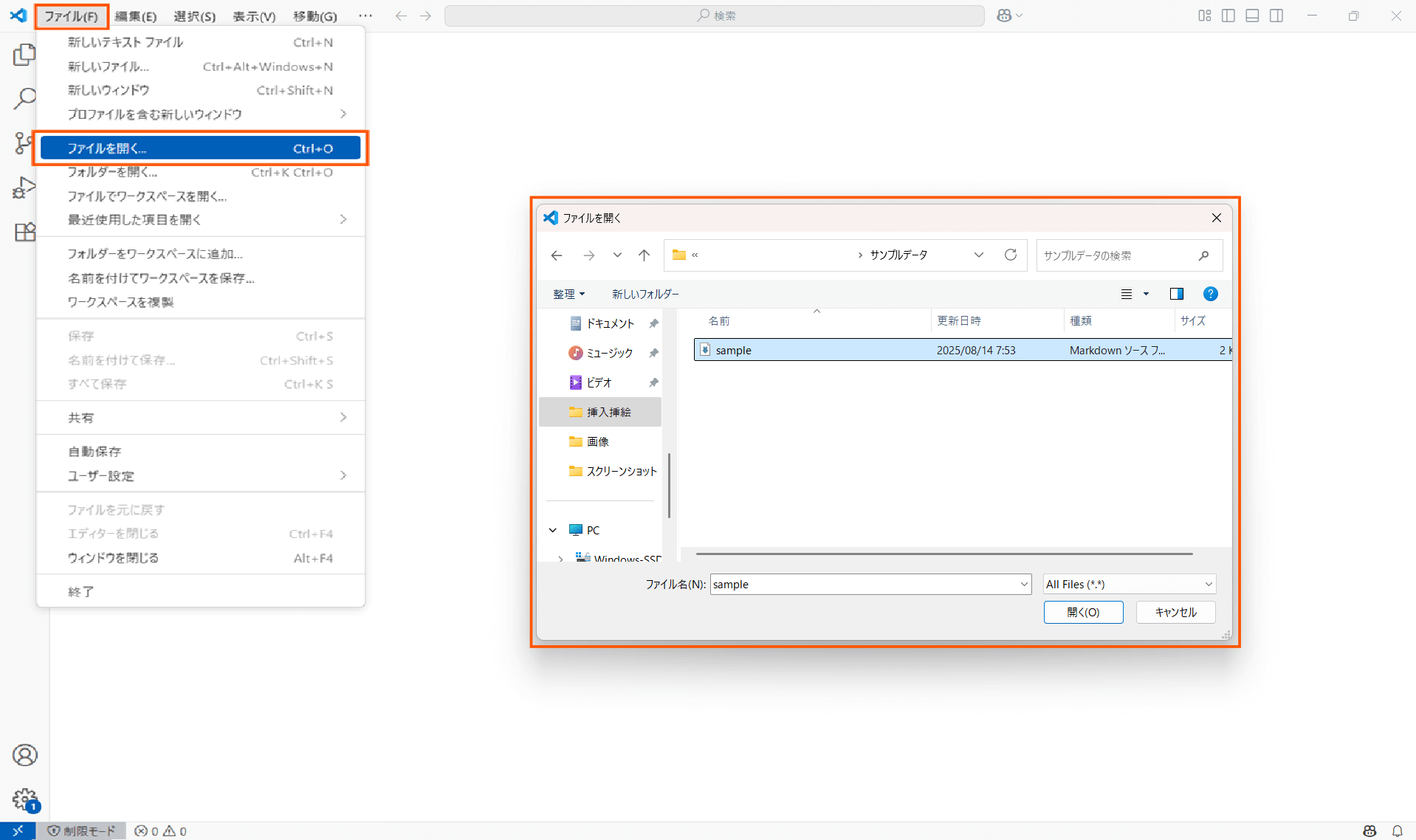Toggle the bottom panel layout icon
Image resolution: width=1416 pixels, height=840 pixels.
1252,16
